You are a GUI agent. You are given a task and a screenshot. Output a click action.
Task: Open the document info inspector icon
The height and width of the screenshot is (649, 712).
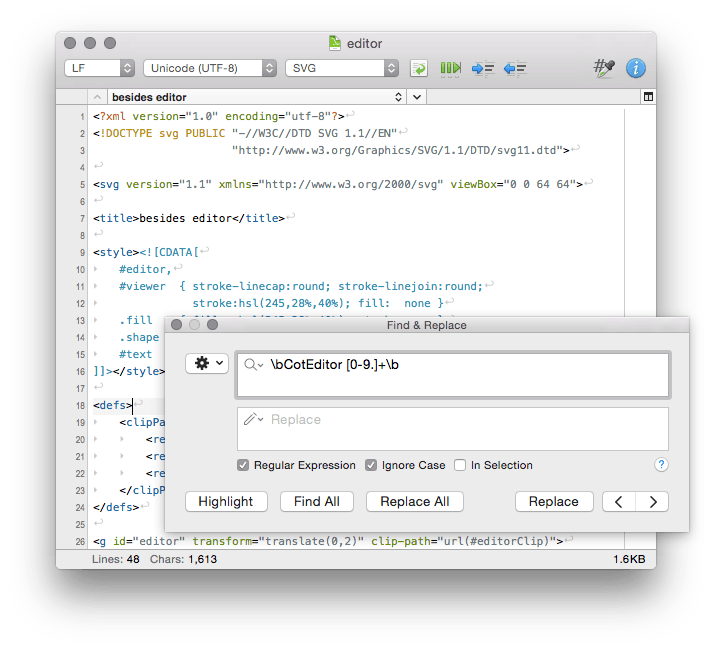point(636,68)
